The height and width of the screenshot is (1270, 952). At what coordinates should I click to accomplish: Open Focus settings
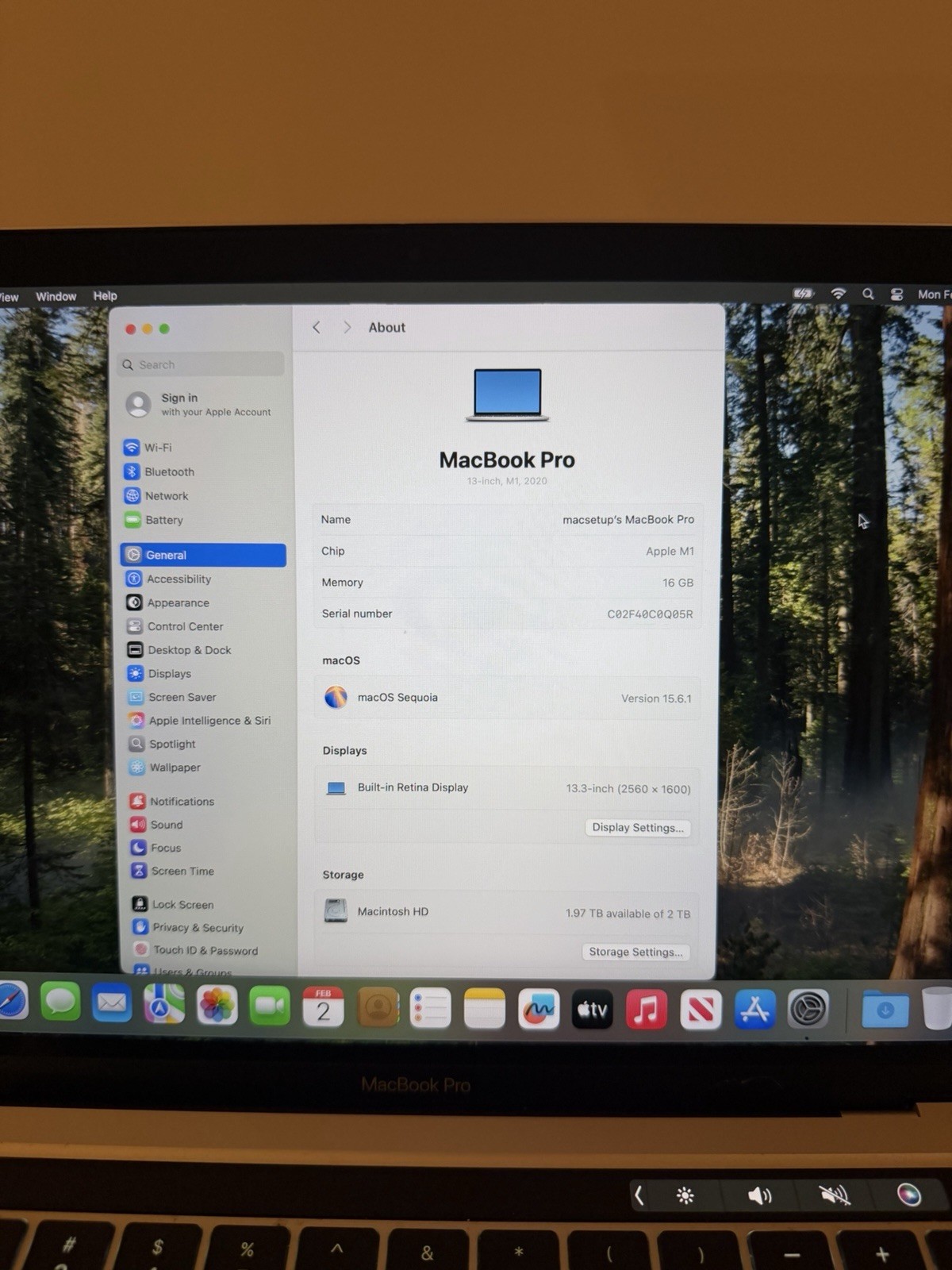(x=156, y=848)
